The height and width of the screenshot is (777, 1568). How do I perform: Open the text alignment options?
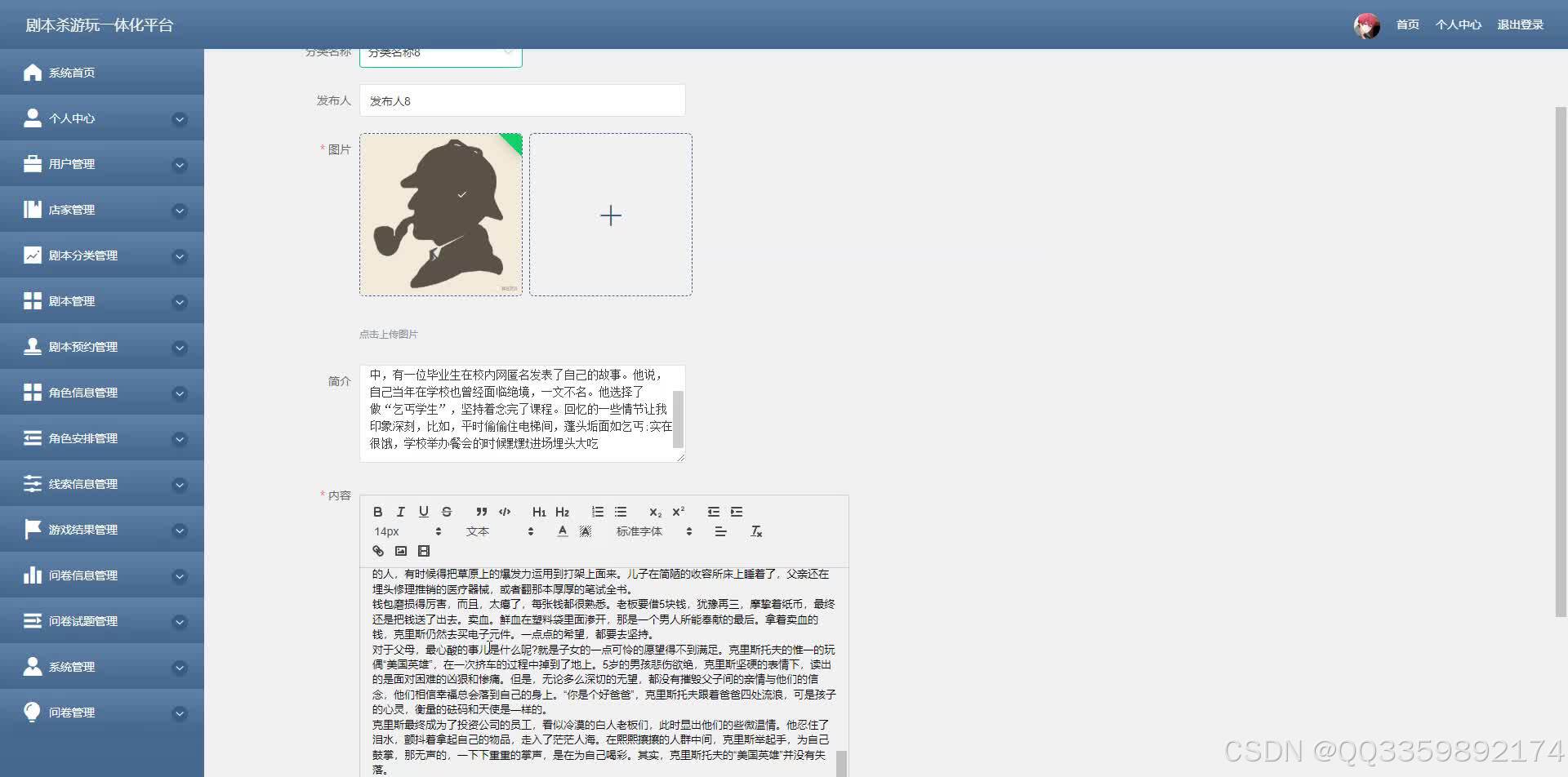720,531
